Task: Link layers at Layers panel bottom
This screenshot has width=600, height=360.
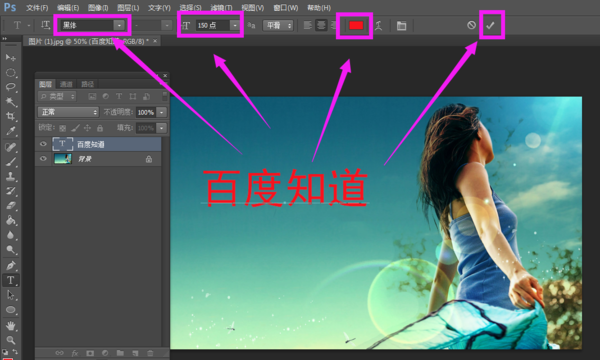Action: coord(59,353)
